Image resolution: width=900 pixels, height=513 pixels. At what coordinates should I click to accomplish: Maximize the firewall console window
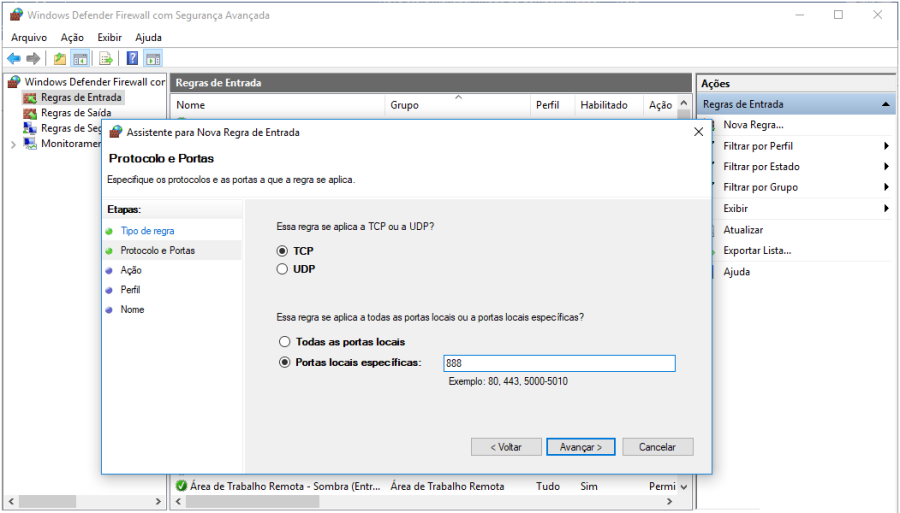pos(838,15)
